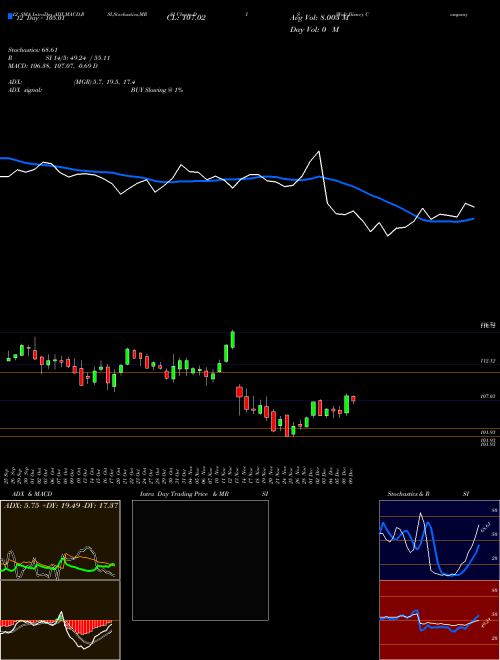Select the ADX '(MGR) 5.7, 19.5, 17.4' text

105,82
